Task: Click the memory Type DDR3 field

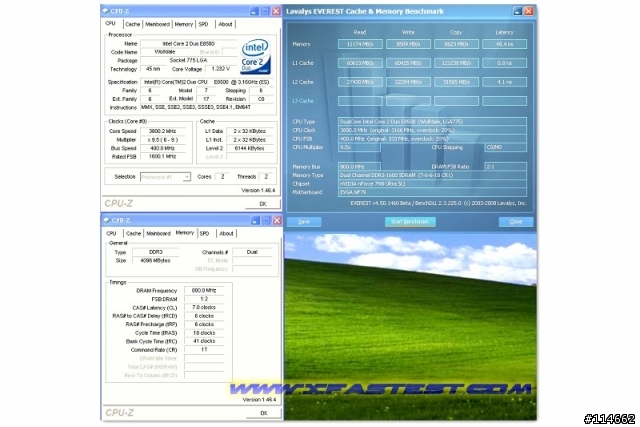Action: (x=156, y=252)
